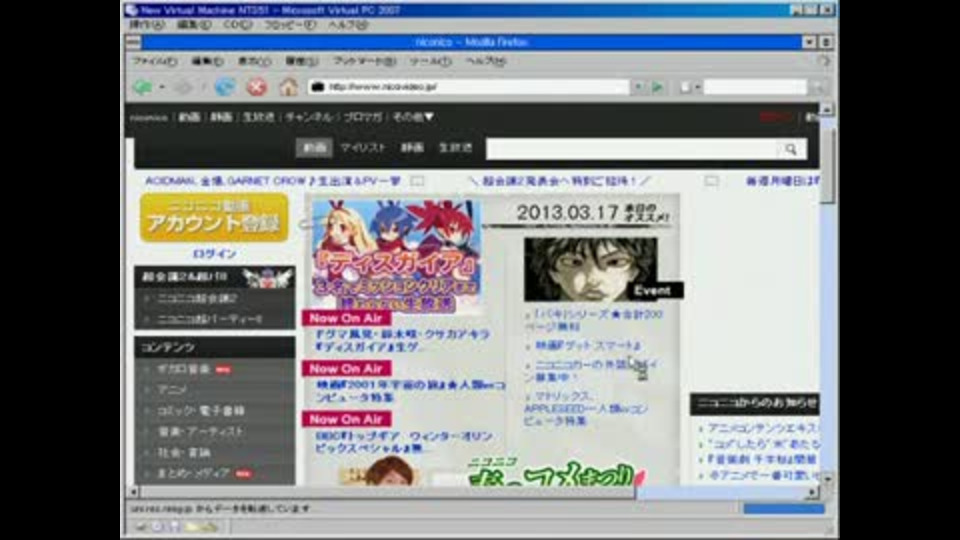This screenshot has width=960, height=540.
Task: Click the blue page-loading progress bar
Action: coord(784,509)
